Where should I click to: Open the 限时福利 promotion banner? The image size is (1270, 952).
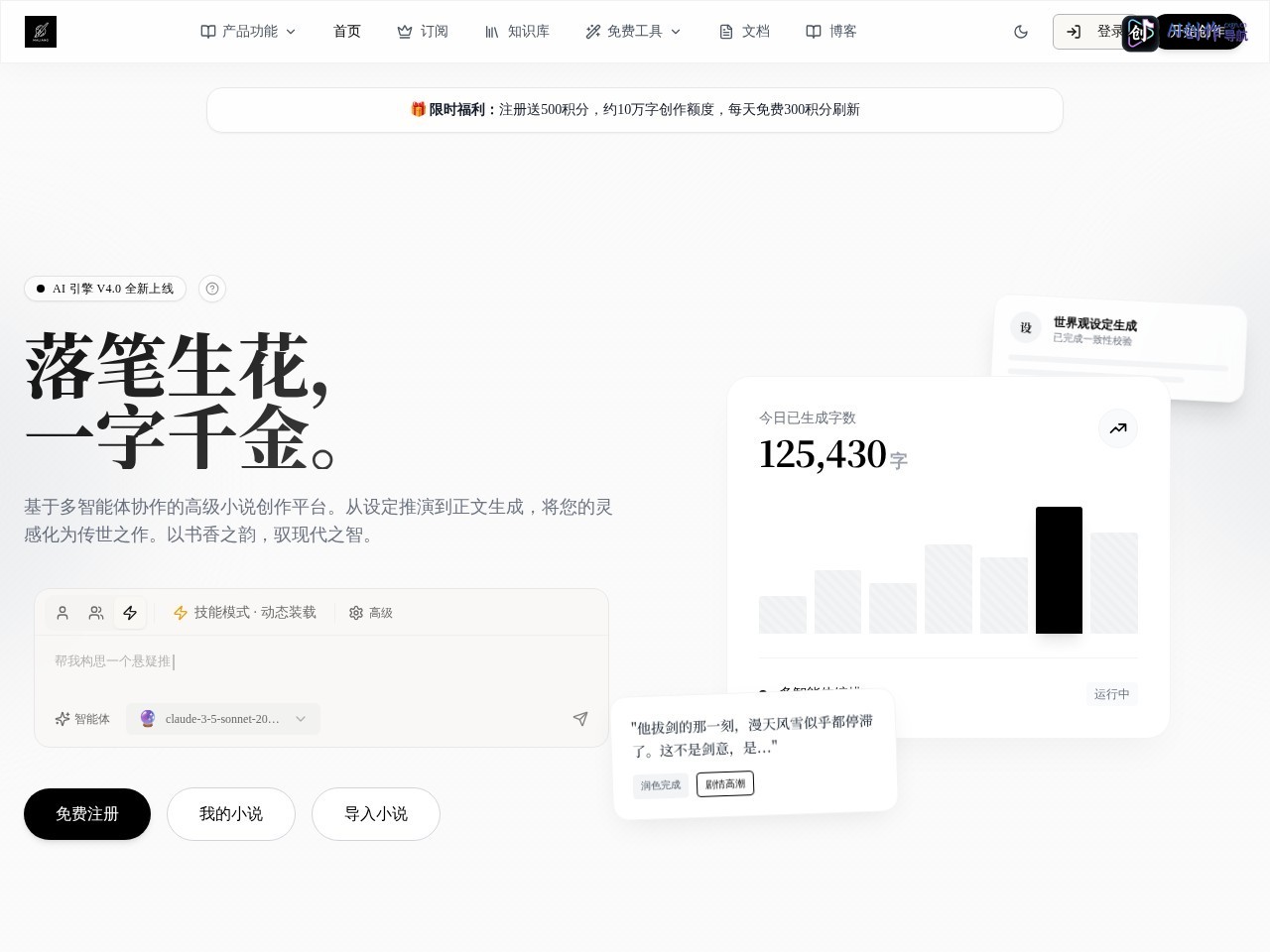635,110
